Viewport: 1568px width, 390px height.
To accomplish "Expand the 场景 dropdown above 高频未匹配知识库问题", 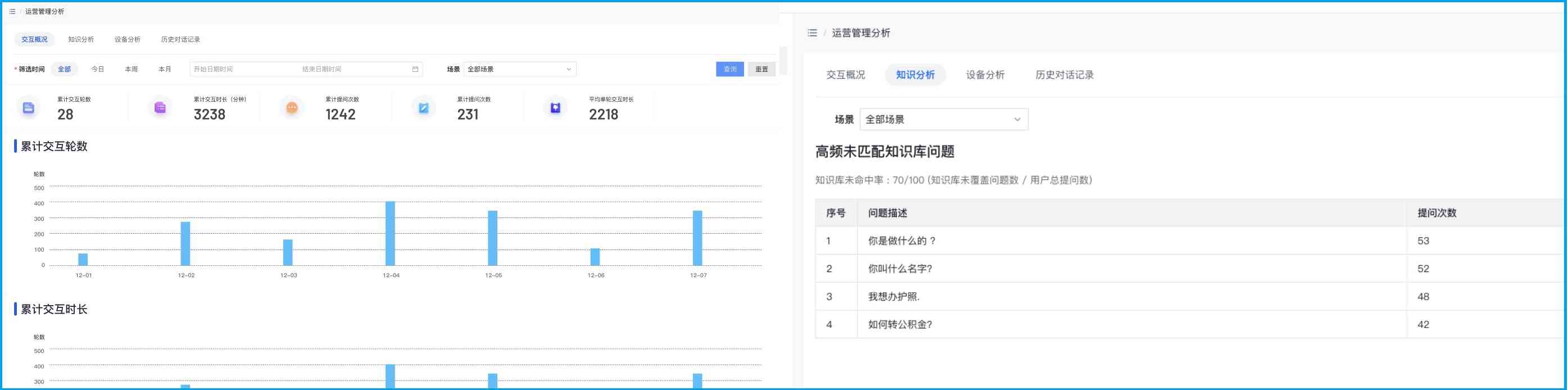I will 943,120.
